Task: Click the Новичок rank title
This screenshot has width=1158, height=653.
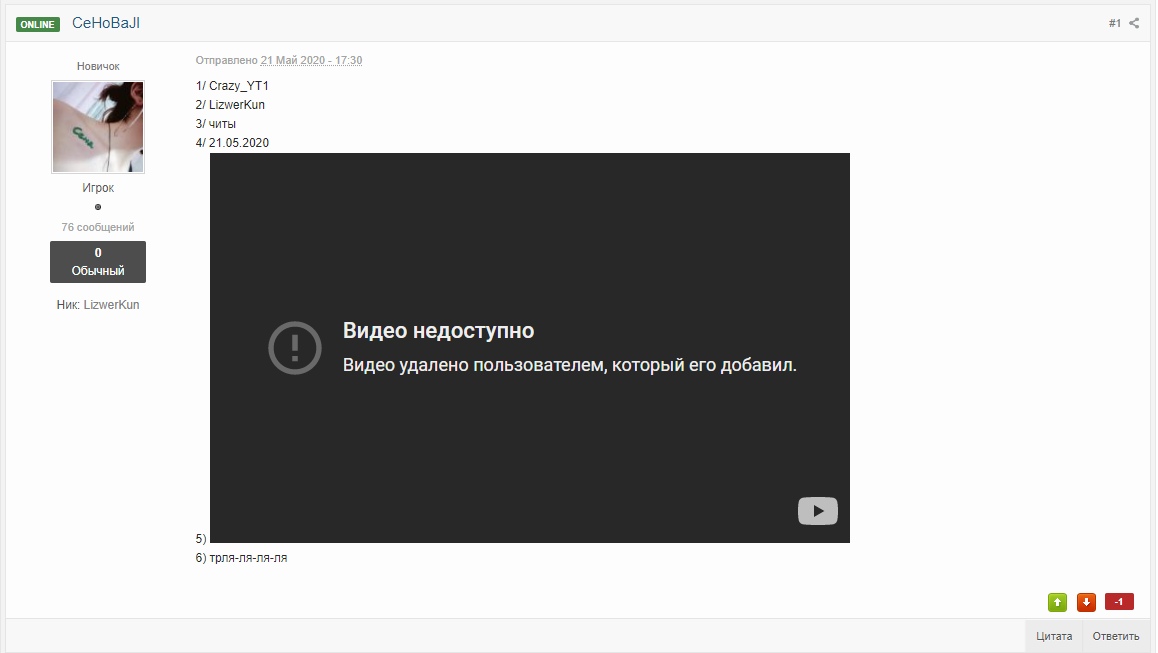Action: coord(98,66)
